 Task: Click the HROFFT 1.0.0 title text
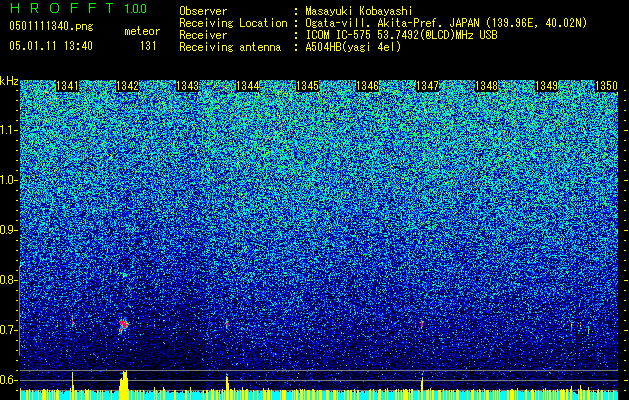(x=78, y=8)
